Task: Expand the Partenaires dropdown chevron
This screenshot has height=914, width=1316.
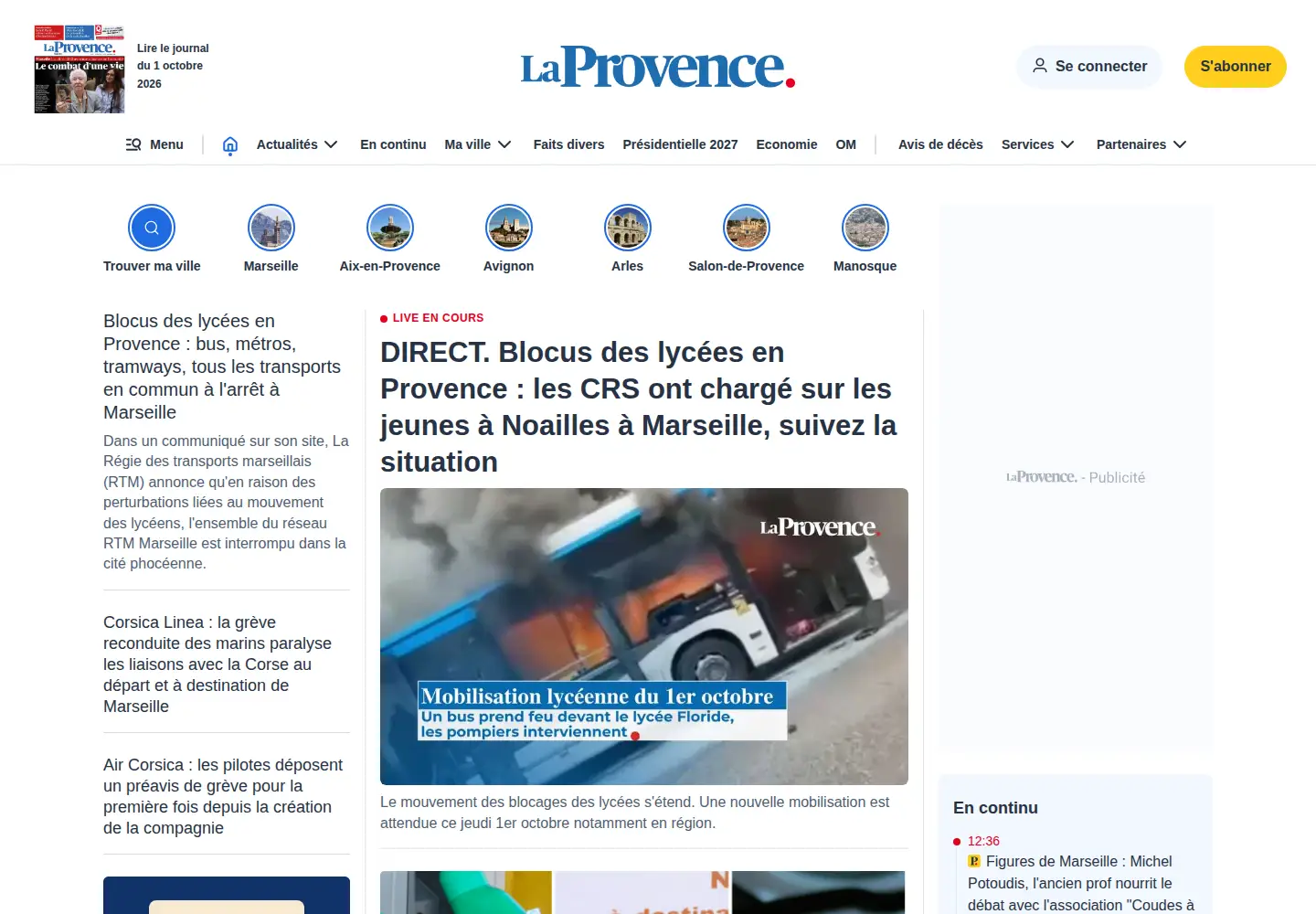Action: [1180, 144]
